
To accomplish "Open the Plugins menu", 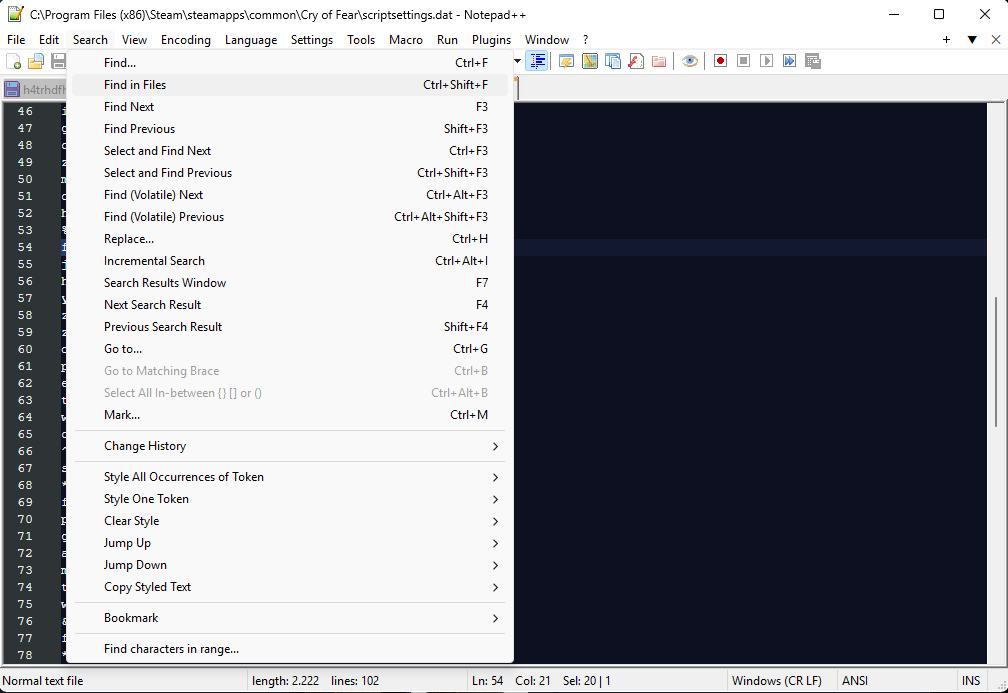I will [x=491, y=40].
